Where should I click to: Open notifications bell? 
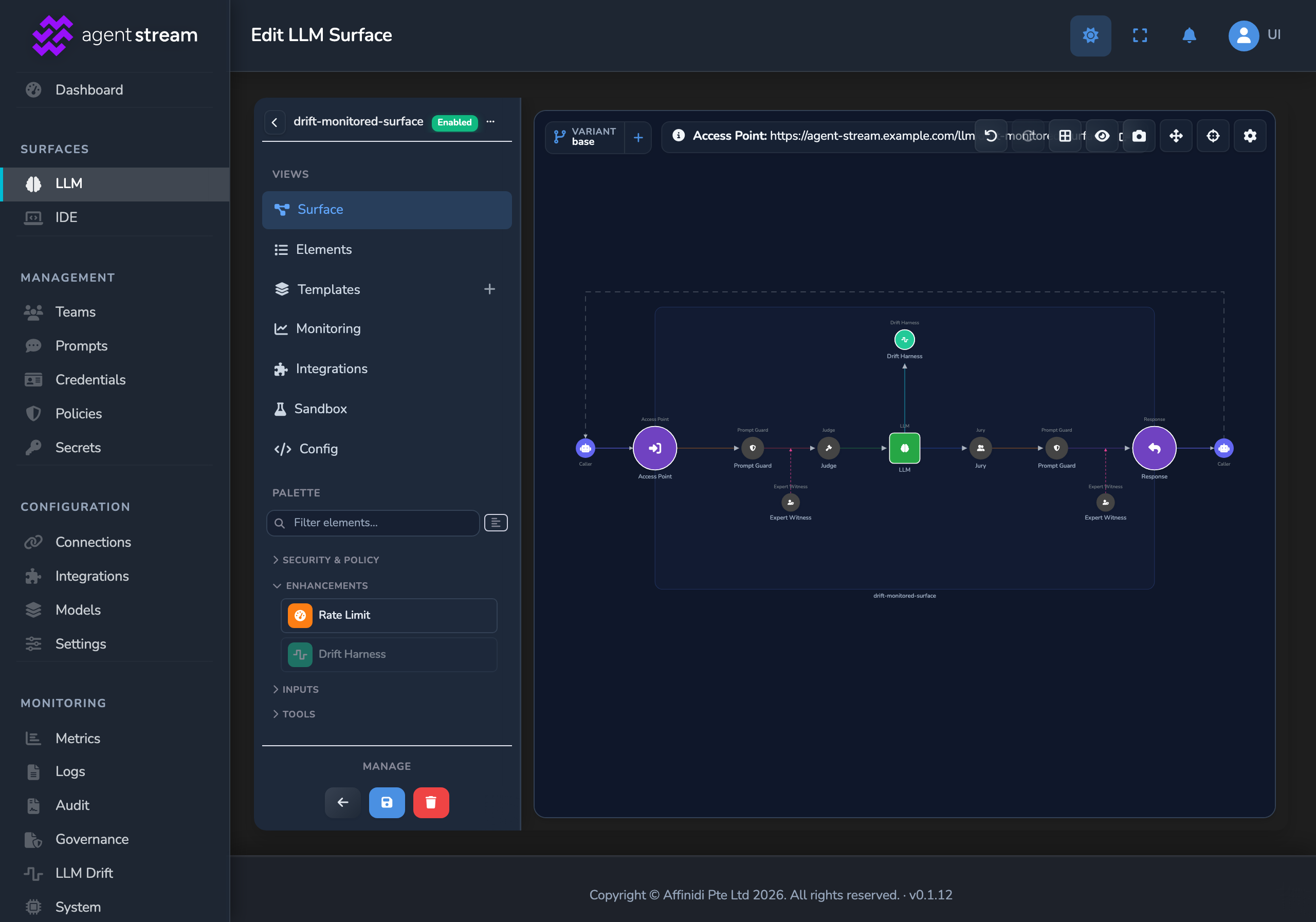pyautogui.click(x=1190, y=35)
